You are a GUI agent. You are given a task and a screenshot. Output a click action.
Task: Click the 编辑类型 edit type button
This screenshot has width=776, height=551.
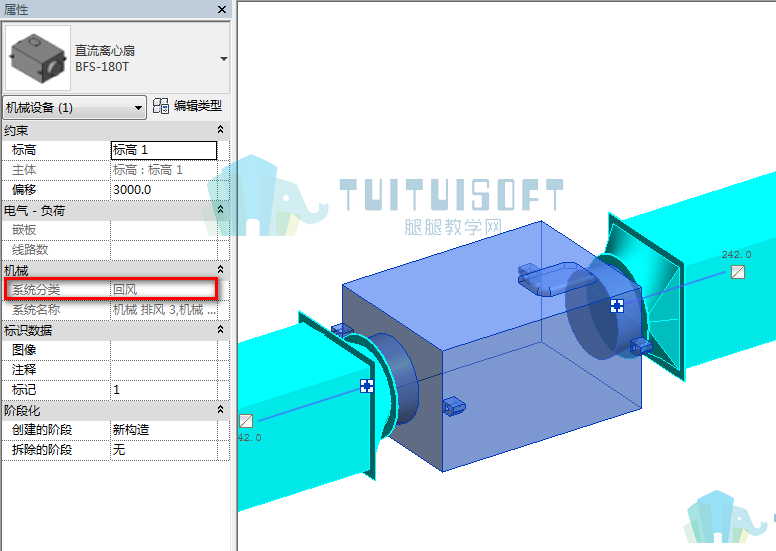pyautogui.click(x=187, y=105)
